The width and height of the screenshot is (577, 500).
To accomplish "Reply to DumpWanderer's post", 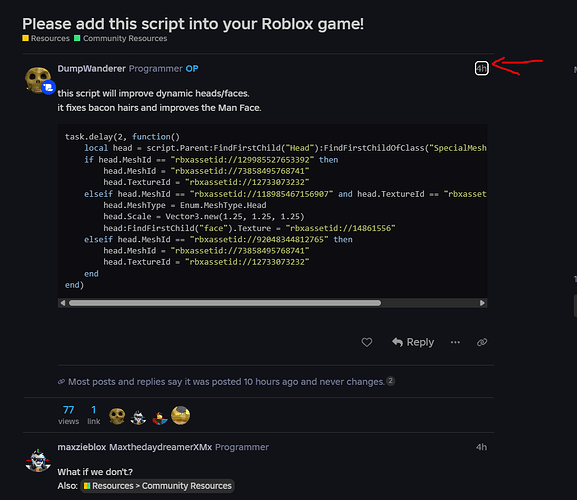I will point(413,342).
